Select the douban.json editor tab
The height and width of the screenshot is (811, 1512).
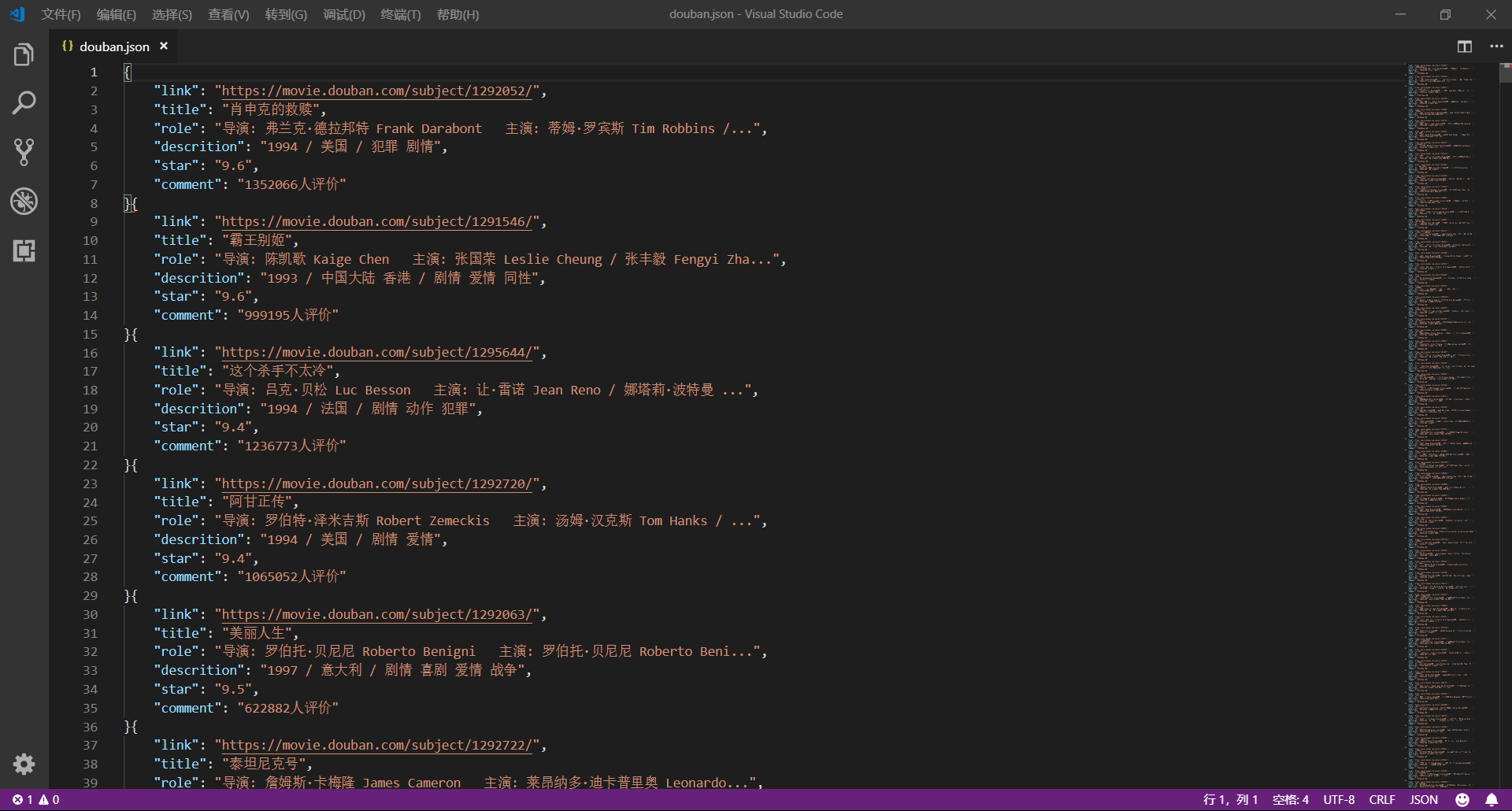click(x=113, y=46)
